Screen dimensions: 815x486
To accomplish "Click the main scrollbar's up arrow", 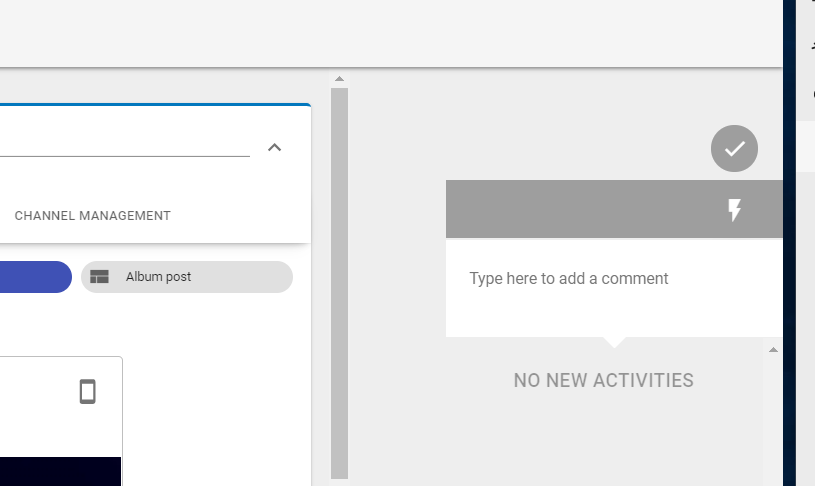I will coord(339,79).
